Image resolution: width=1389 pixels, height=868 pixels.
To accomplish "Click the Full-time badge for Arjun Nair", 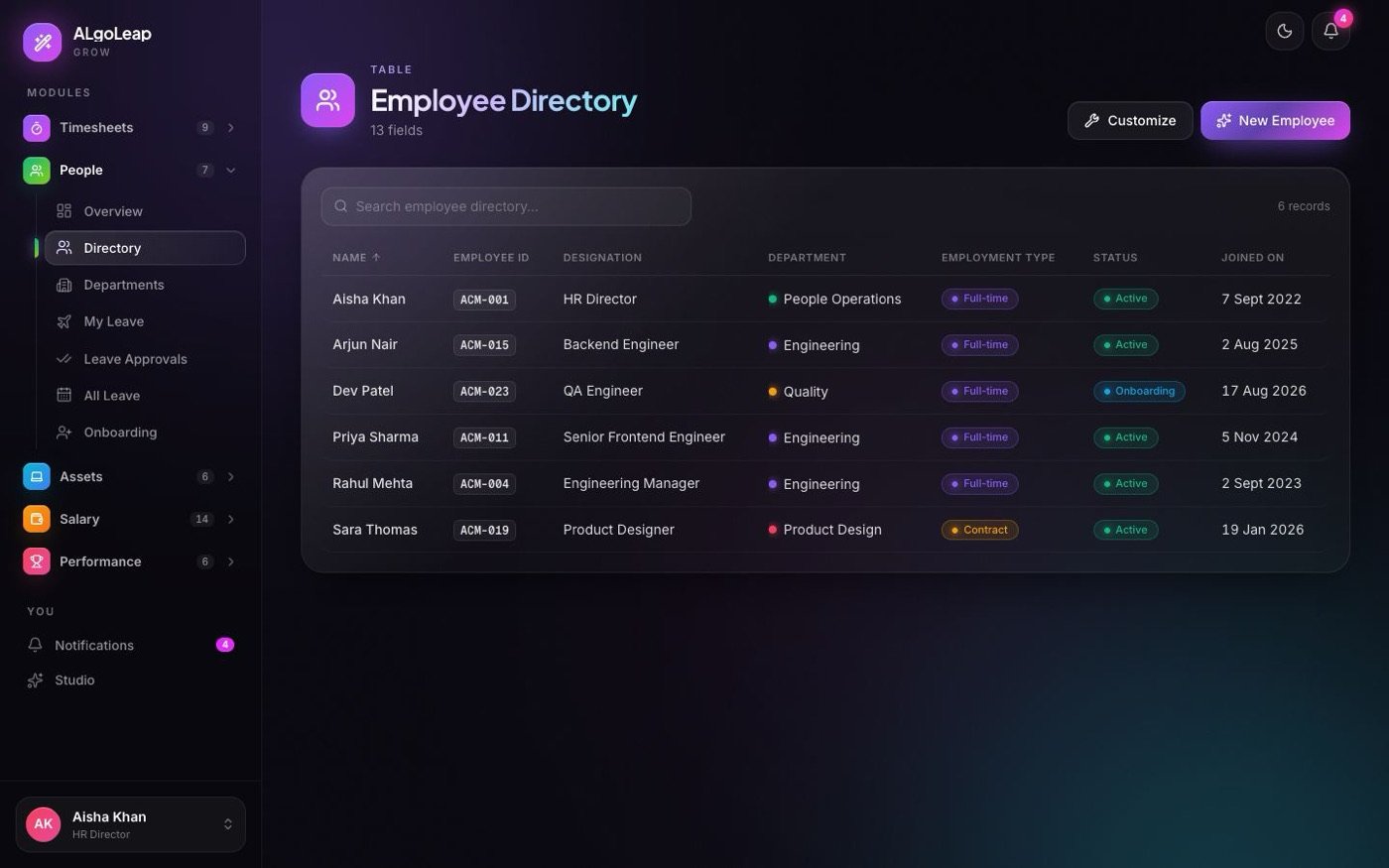I will 979,345.
